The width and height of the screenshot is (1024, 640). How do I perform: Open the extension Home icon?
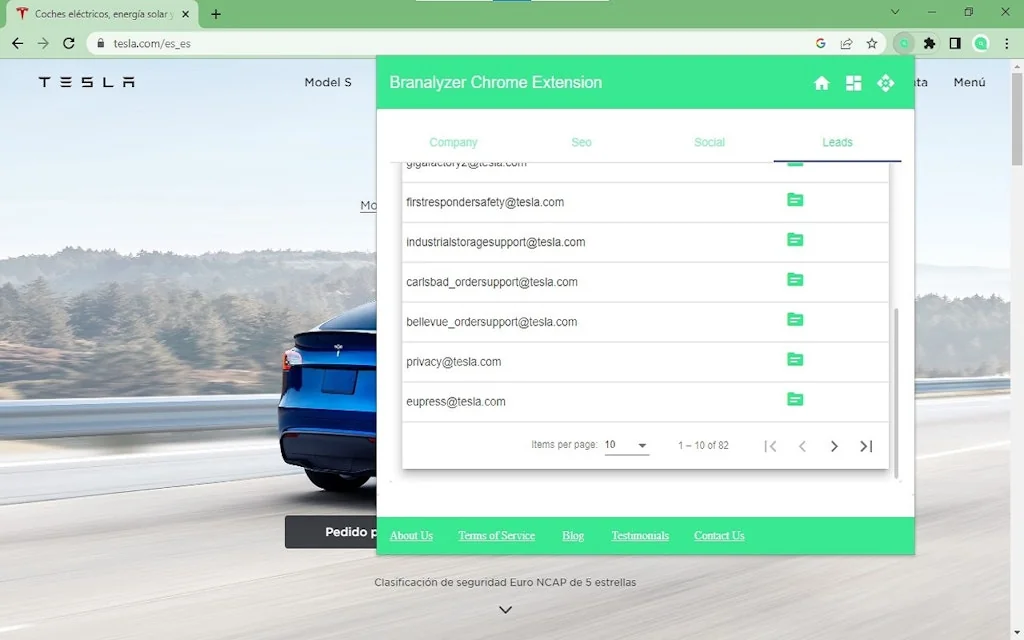(x=821, y=83)
